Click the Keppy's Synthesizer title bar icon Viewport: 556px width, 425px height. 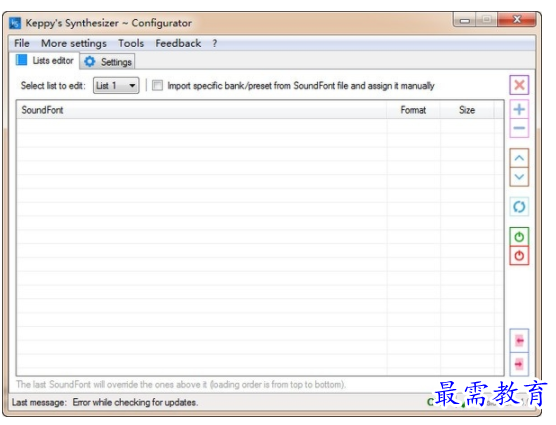(15, 23)
